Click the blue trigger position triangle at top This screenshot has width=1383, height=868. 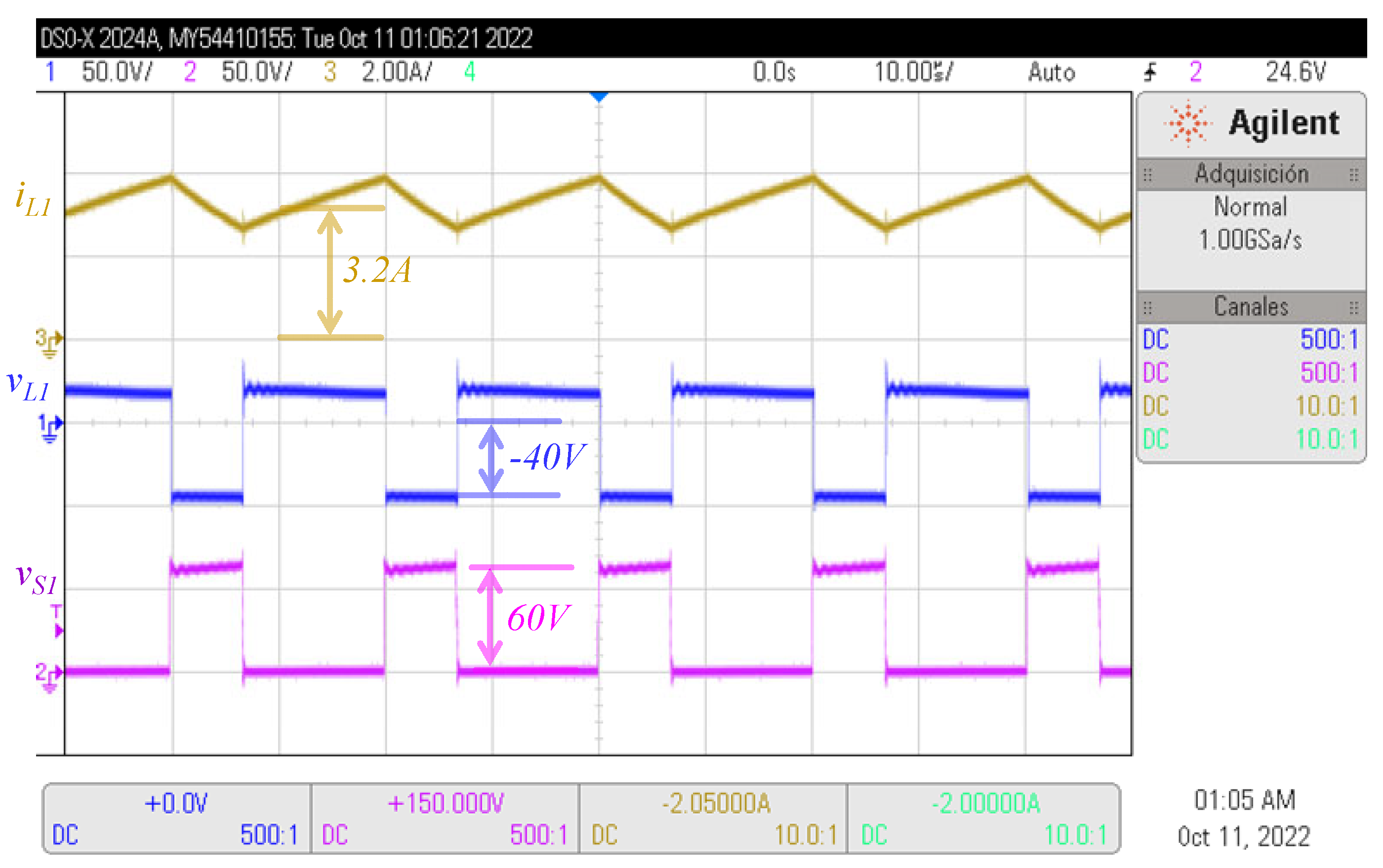[599, 97]
